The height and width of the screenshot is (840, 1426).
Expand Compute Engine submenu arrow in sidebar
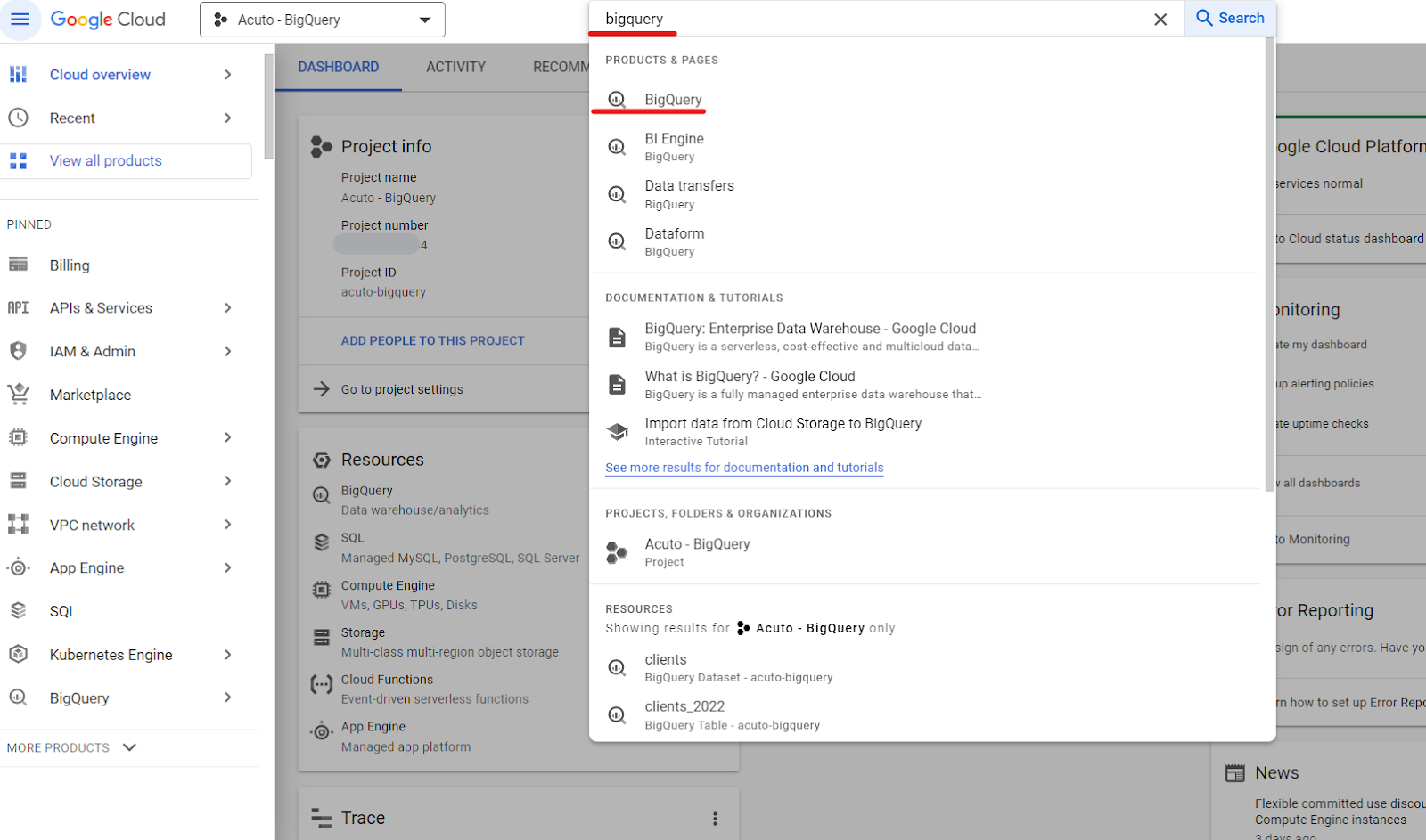[x=228, y=437]
